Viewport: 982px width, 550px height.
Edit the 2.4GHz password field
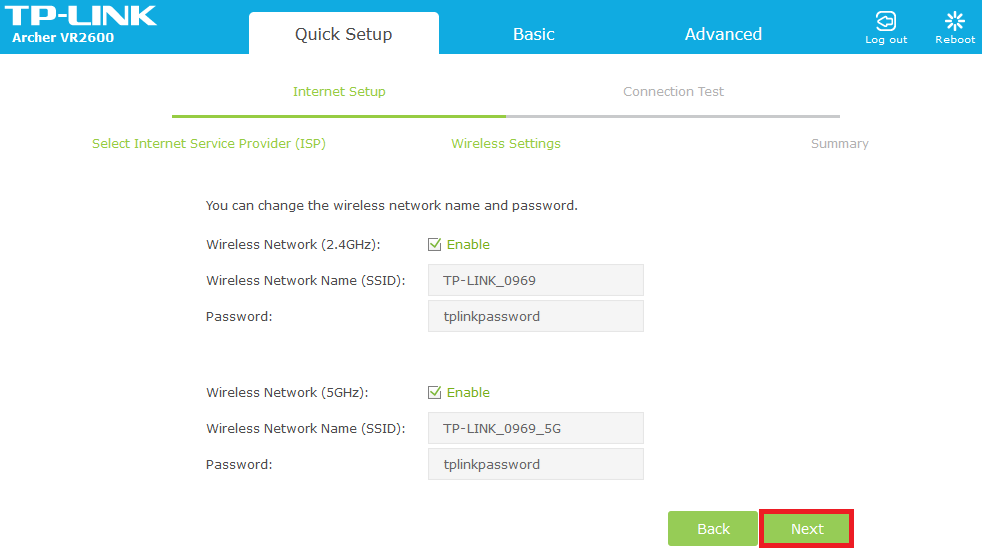tap(535, 316)
